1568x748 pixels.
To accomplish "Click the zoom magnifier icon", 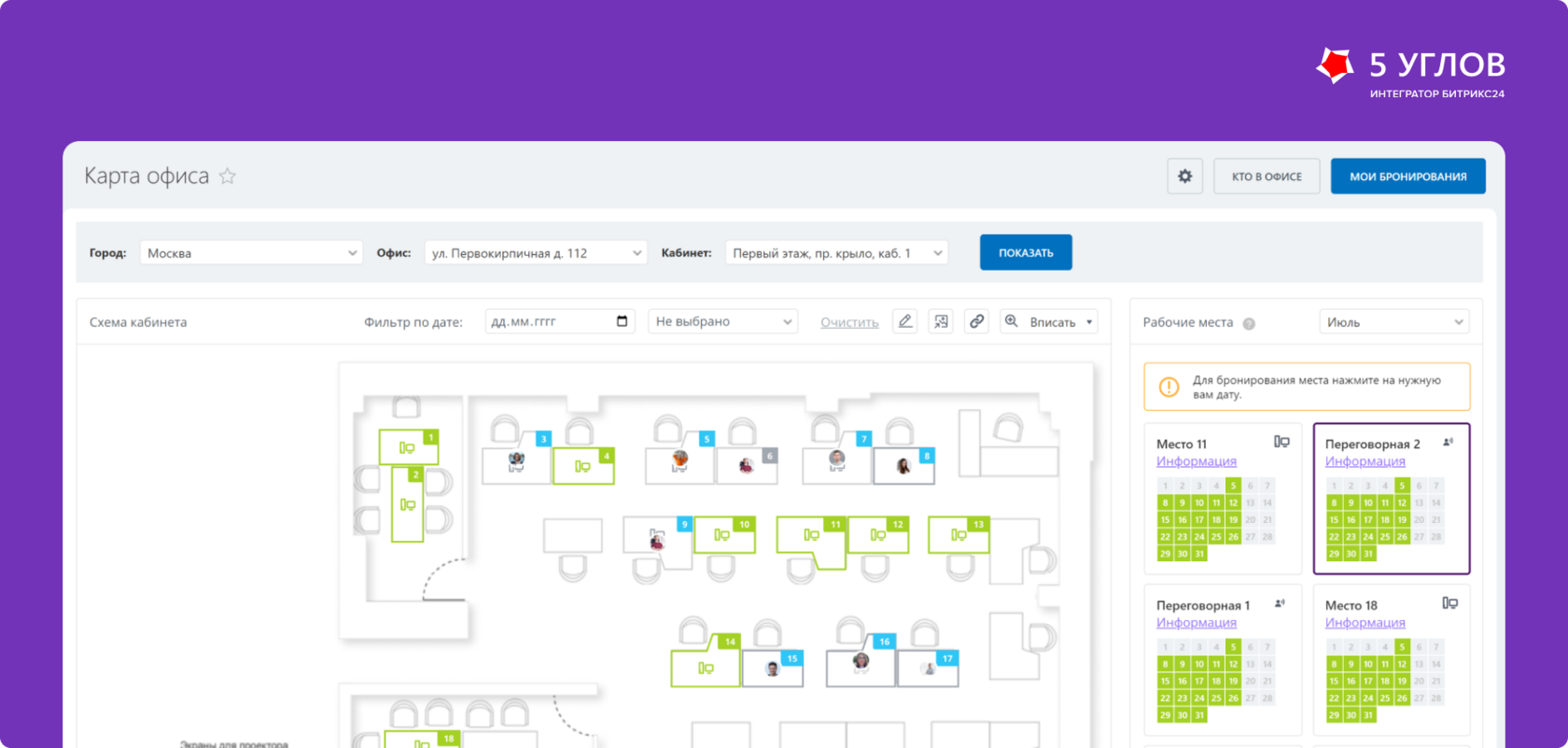I will (x=1012, y=321).
